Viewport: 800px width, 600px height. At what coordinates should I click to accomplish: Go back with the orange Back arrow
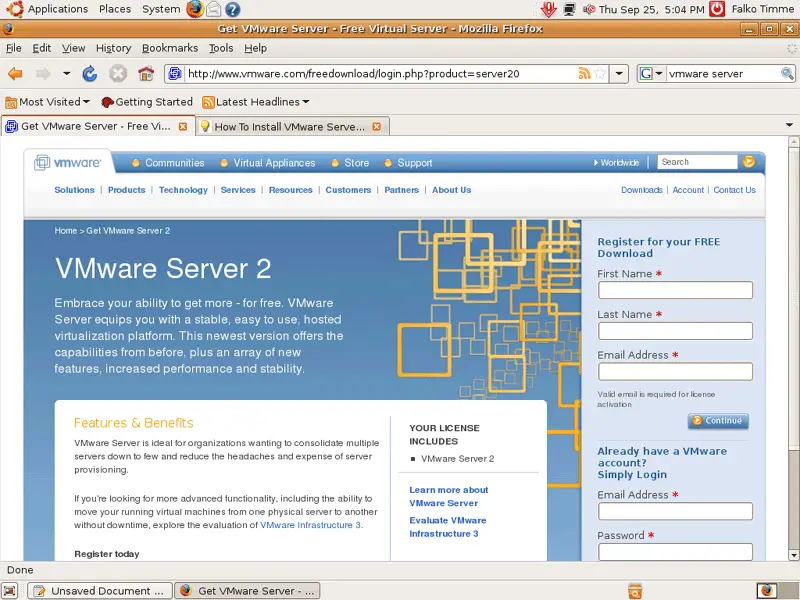(15, 74)
